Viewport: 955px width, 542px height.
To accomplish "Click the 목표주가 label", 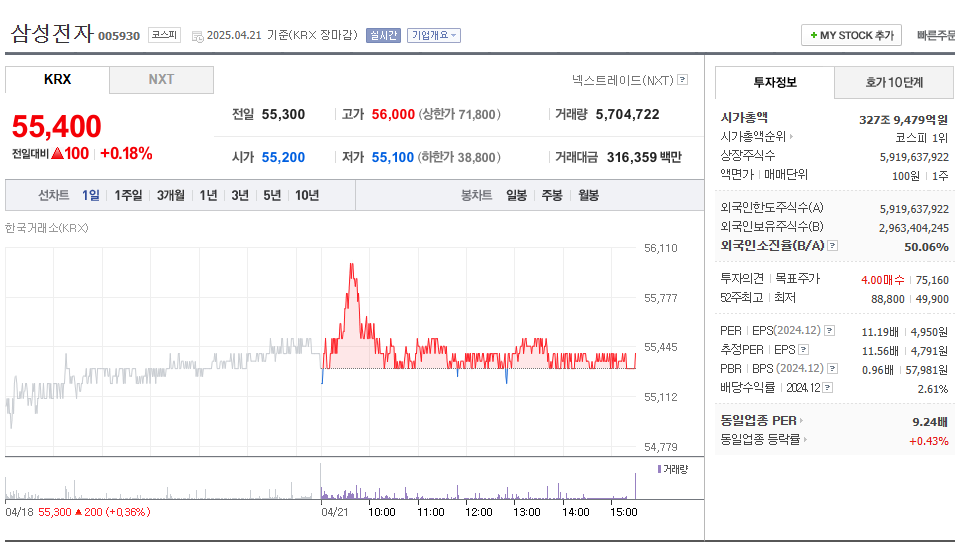I will (x=797, y=278).
